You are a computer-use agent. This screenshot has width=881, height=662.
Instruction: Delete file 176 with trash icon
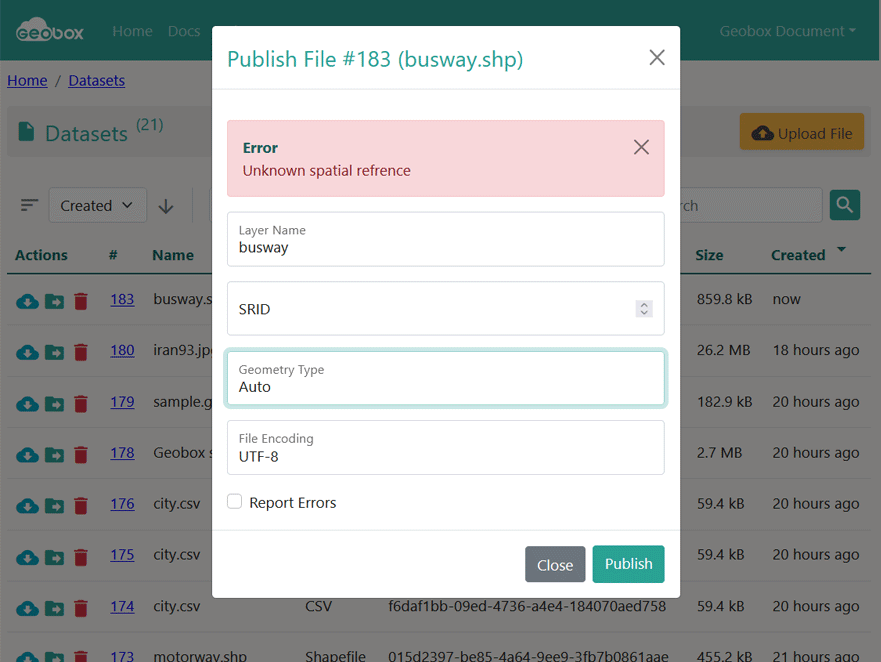point(81,505)
